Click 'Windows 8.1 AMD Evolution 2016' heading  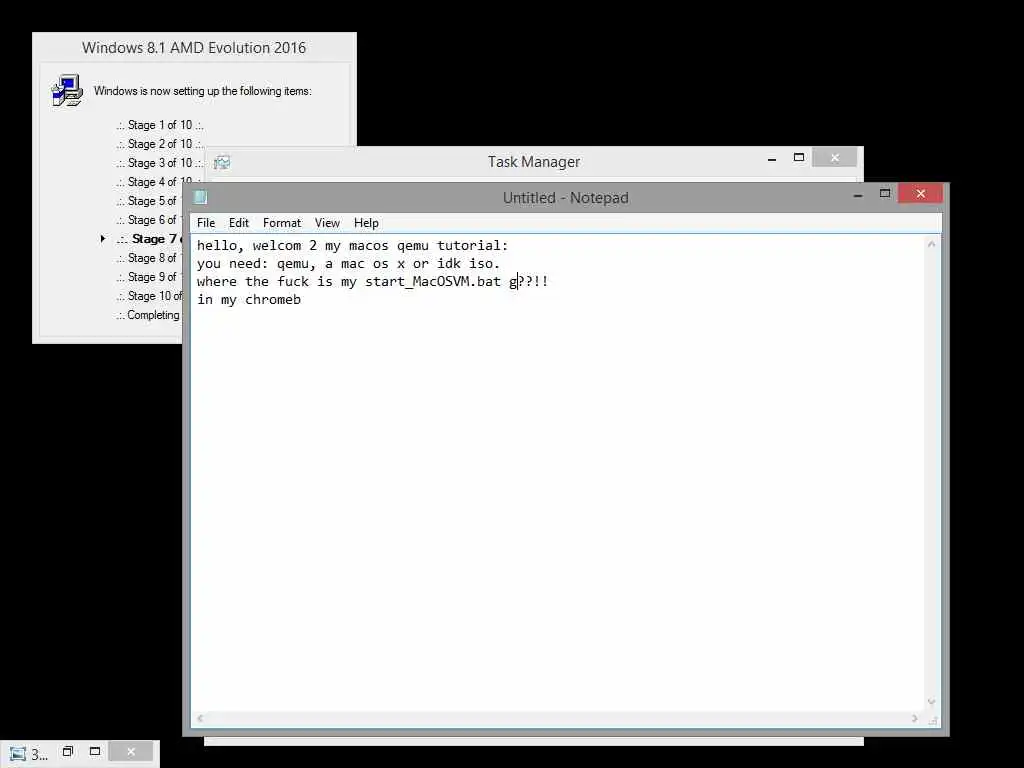tap(194, 48)
